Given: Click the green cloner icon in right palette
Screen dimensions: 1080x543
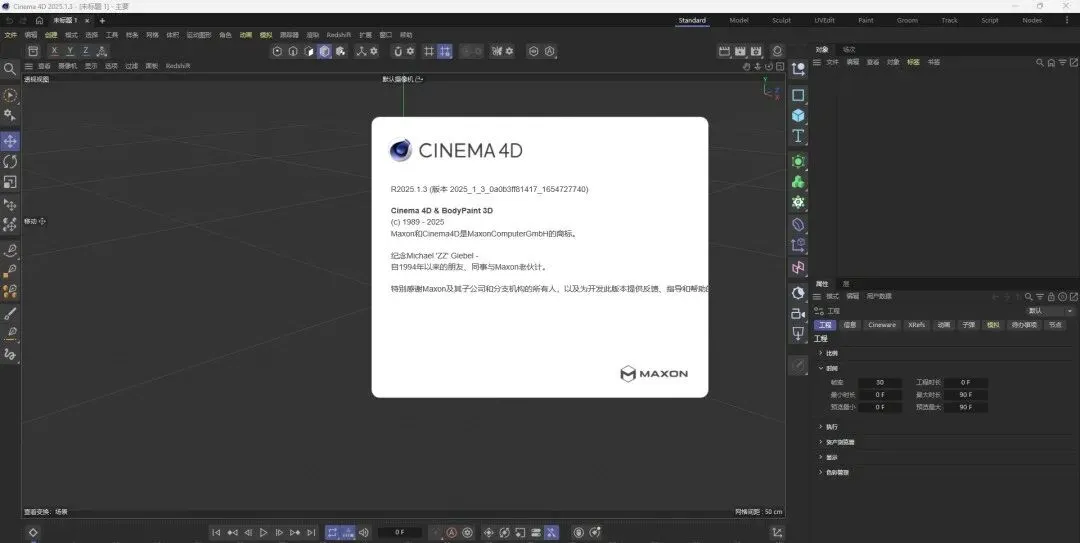Looking at the screenshot, I should click(798, 182).
